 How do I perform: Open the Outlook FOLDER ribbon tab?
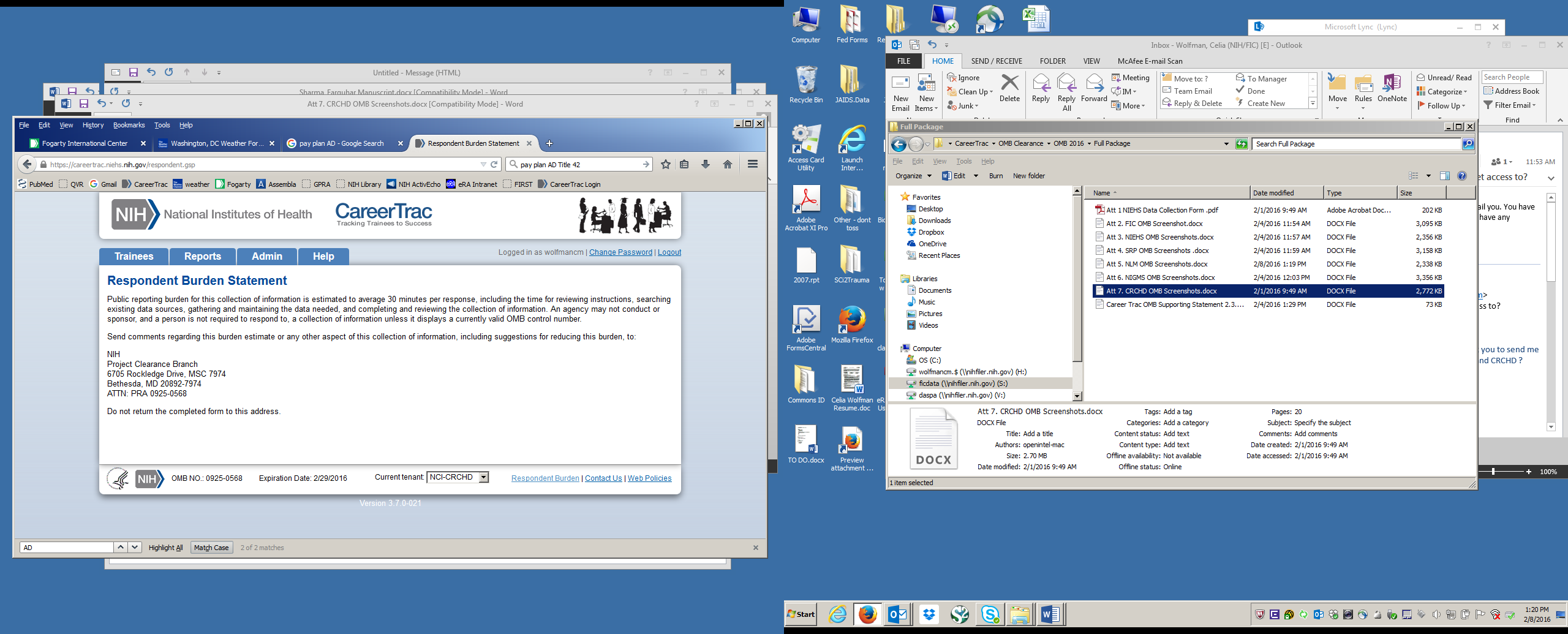click(x=1052, y=61)
